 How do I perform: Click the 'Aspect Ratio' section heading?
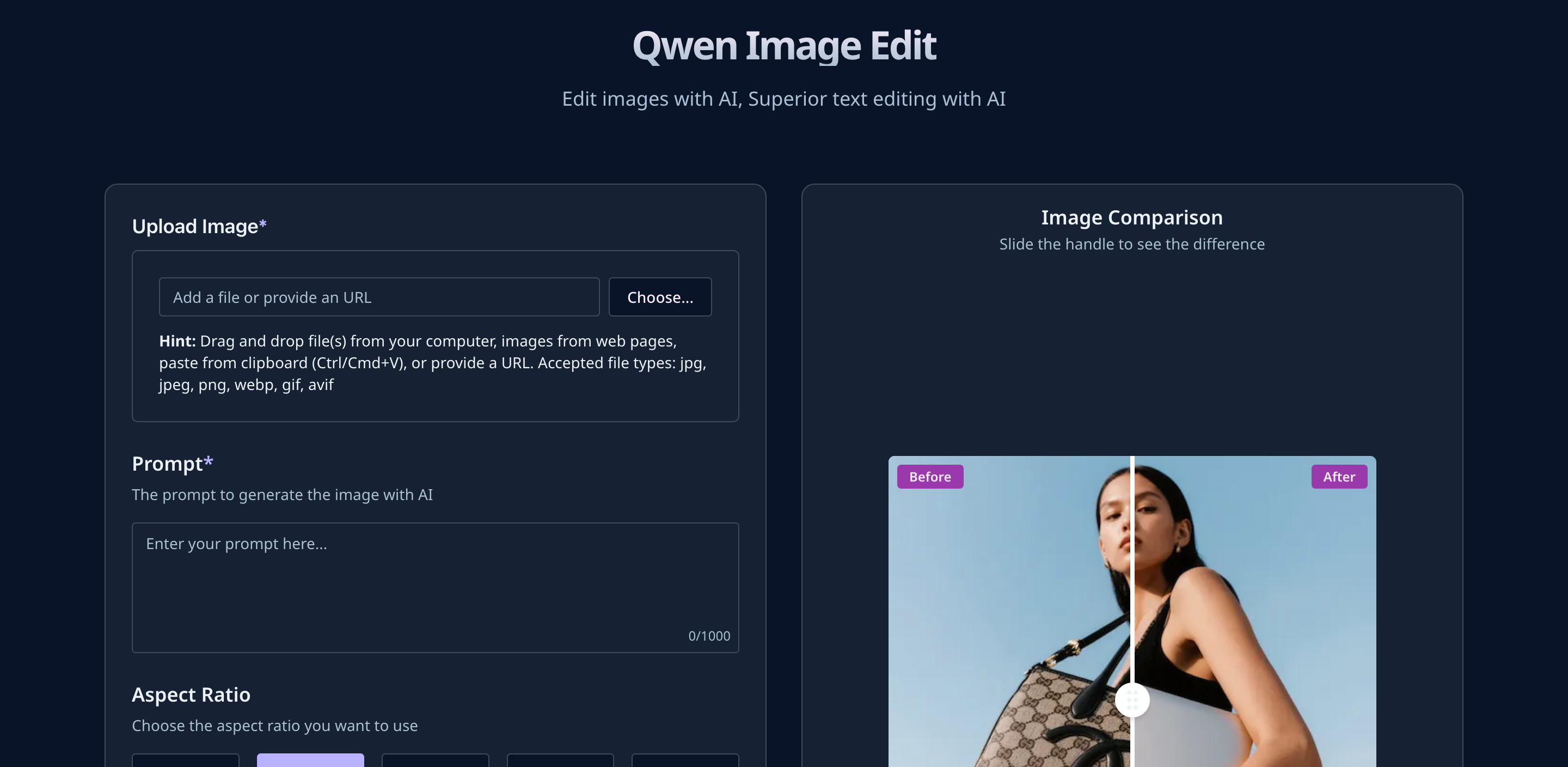191,695
